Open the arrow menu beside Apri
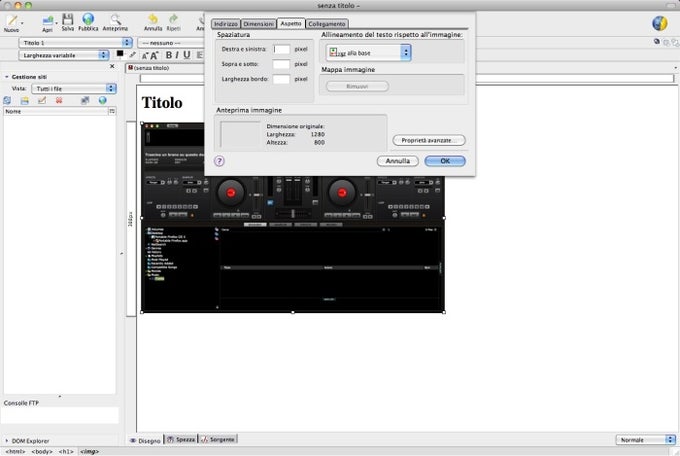The height and width of the screenshot is (456, 680). click(x=56, y=23)
